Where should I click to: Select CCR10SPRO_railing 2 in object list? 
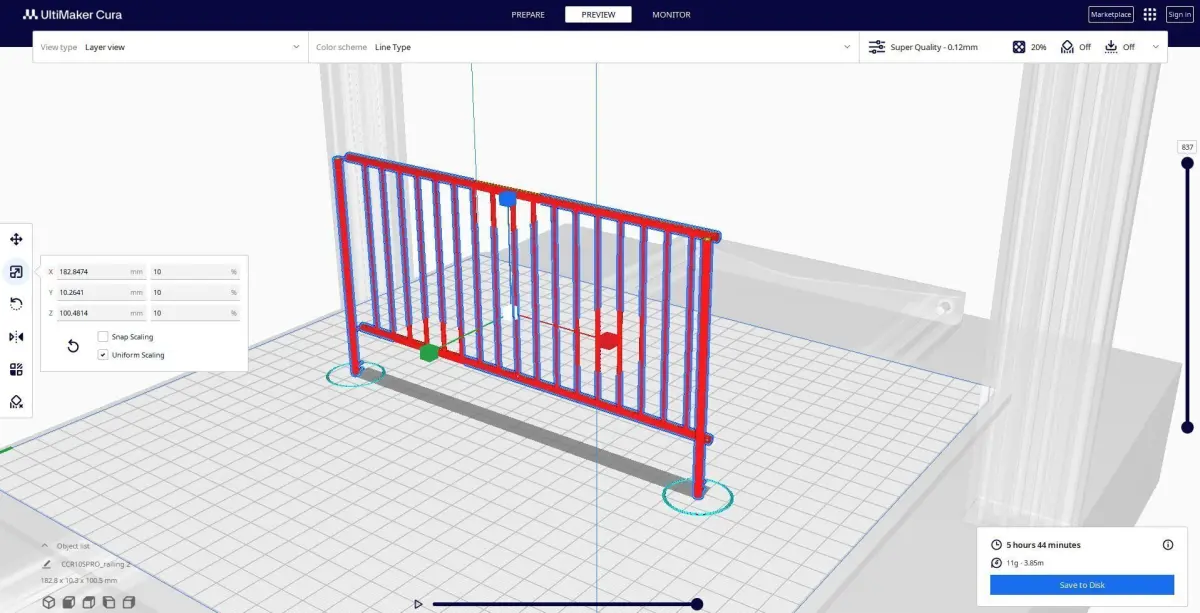tap(96, 564)
